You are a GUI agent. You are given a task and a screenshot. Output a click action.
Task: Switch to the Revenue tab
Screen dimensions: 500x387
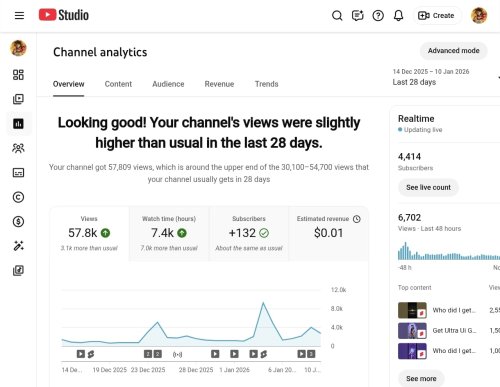(x=219, y=84)
